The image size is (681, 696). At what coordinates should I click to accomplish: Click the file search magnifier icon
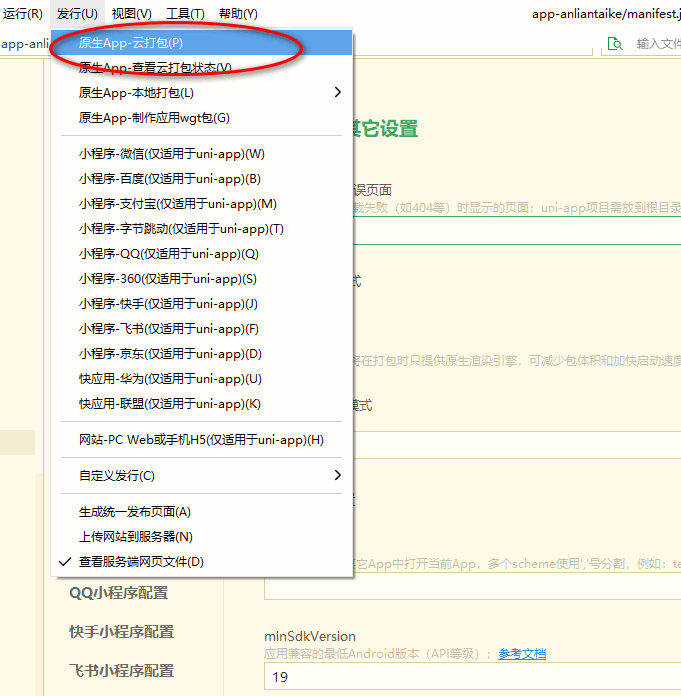pos(614,44)
